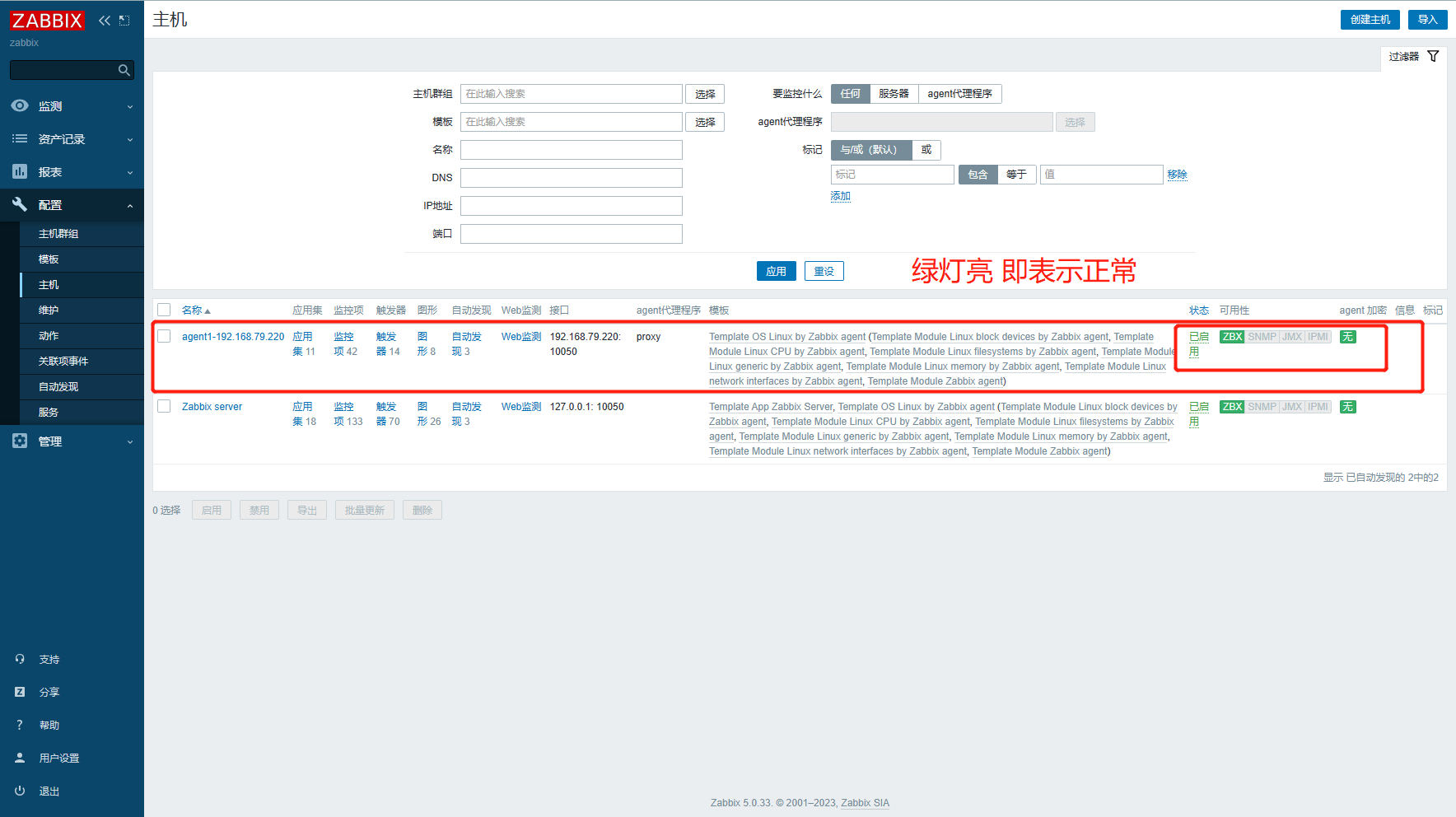This screenshot has height=817, width=1456.
Task: Click the headset icon for 支持
Action: [x=20, y=659]
